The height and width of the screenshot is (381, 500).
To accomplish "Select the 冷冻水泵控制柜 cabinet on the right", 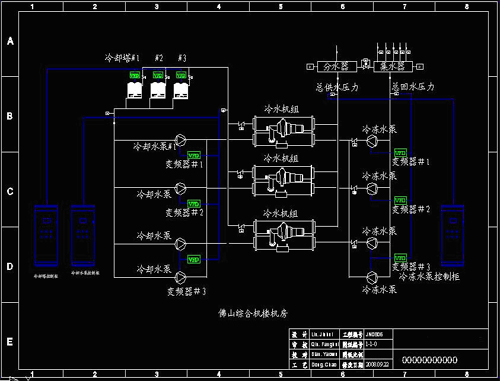I will pos(453,236).
